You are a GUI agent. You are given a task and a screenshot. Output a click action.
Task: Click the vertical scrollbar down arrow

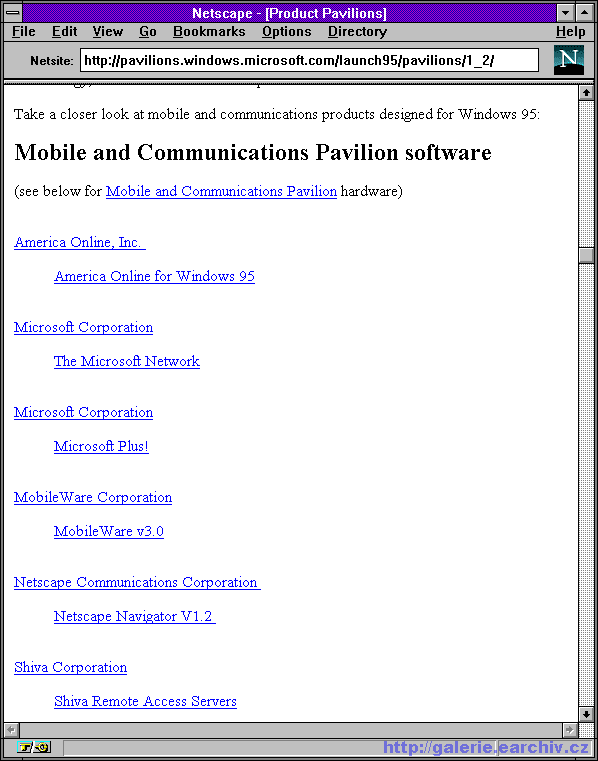tap(586, 714)
